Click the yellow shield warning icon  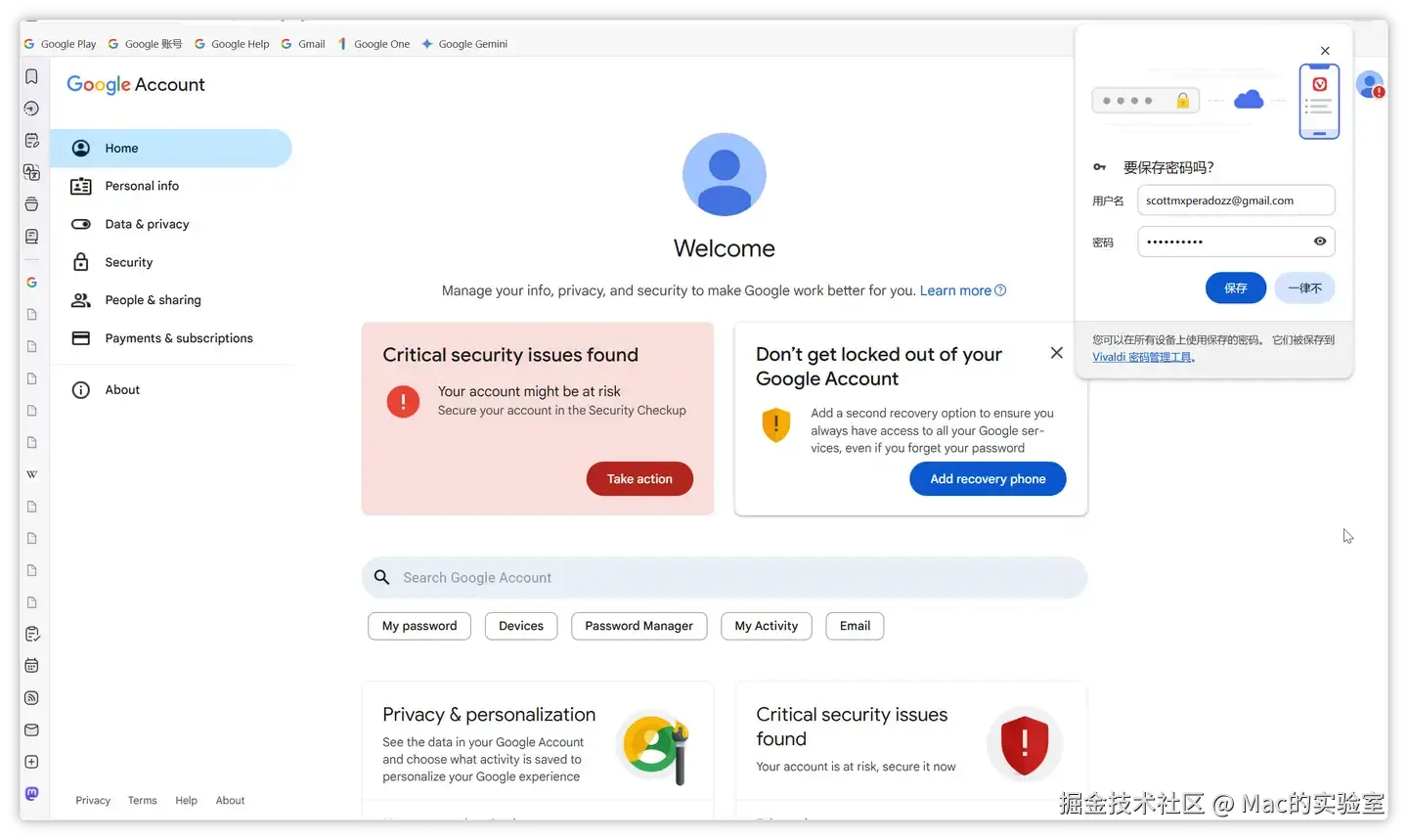tap(776, 424)
